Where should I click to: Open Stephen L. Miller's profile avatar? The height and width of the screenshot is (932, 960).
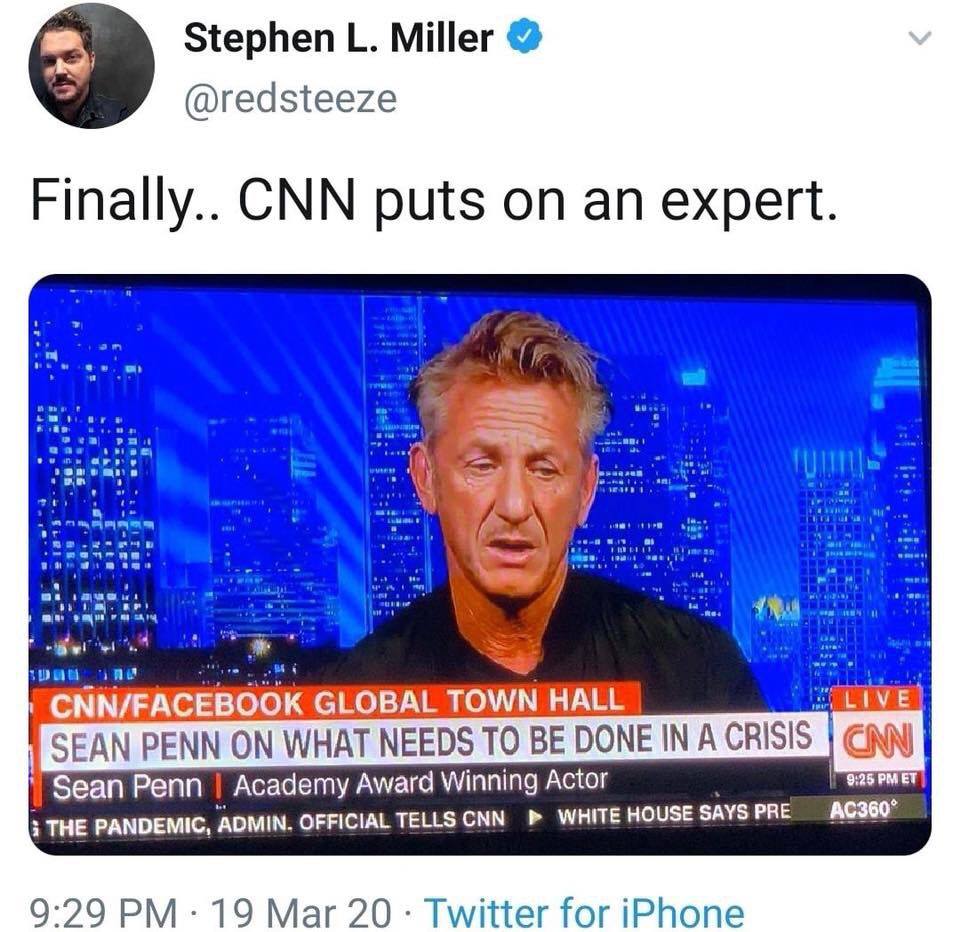pos(91,66)
